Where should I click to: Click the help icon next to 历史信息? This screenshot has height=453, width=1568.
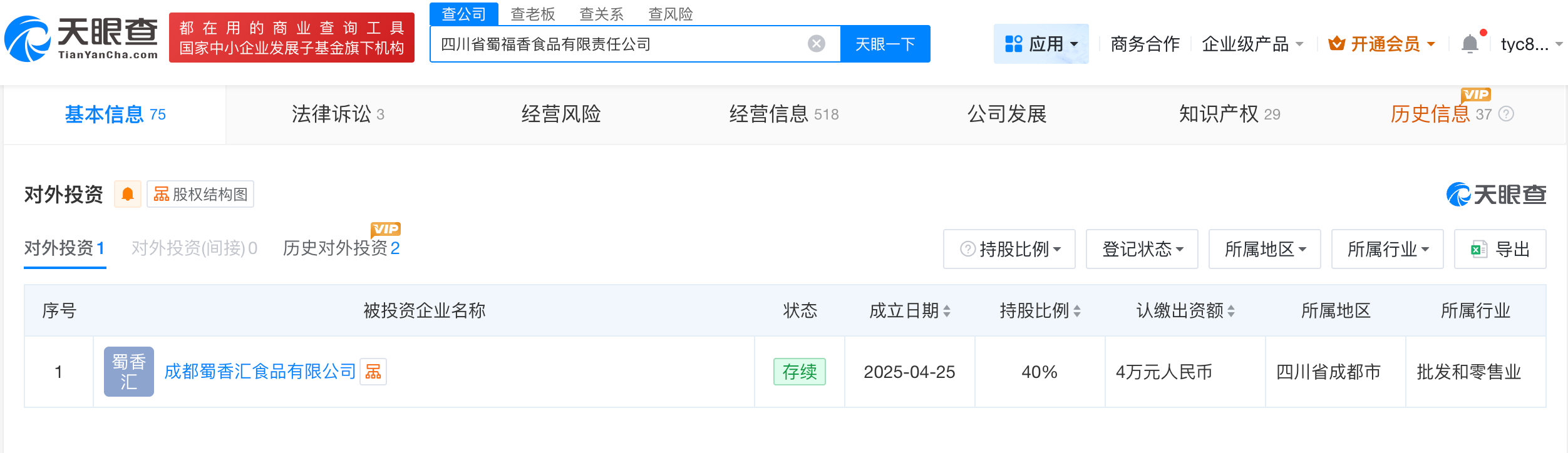coord(1506,114)
